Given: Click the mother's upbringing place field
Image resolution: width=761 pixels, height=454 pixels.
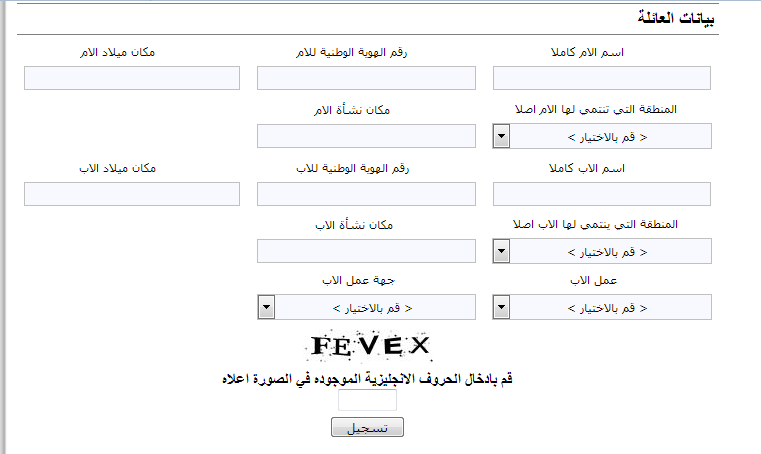Looking at the screenshot, I should tap(366, 136).
